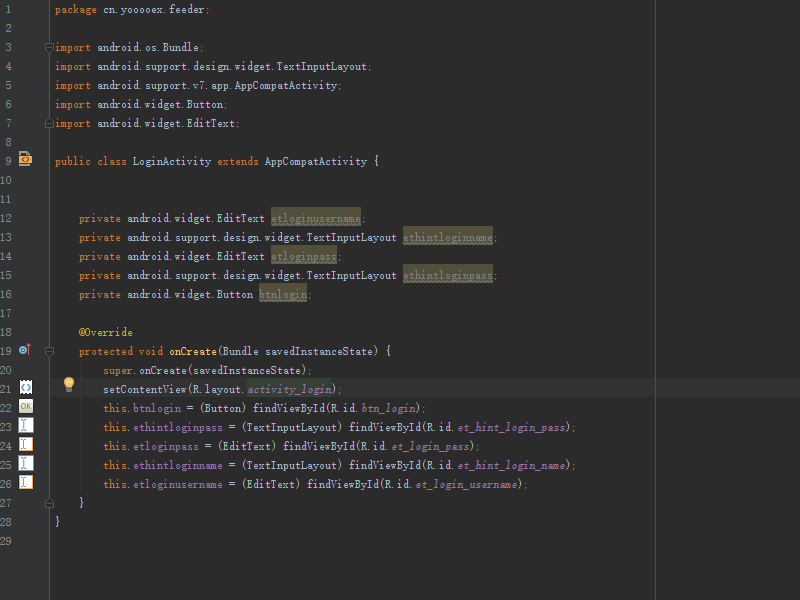
Task: Click the TextInputLayout gutter icon on line 25
Action: point(25,464)
